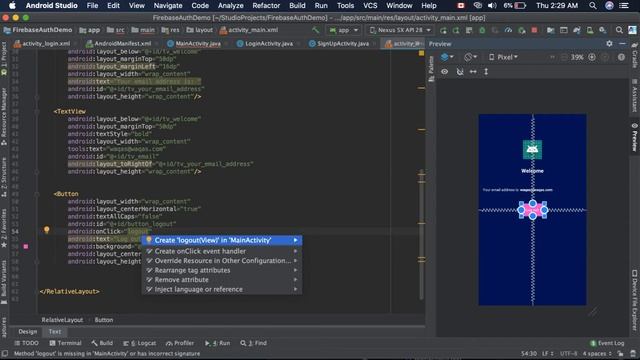
Task: Open the Terminal tool window
Action: (x=65, y=343)
